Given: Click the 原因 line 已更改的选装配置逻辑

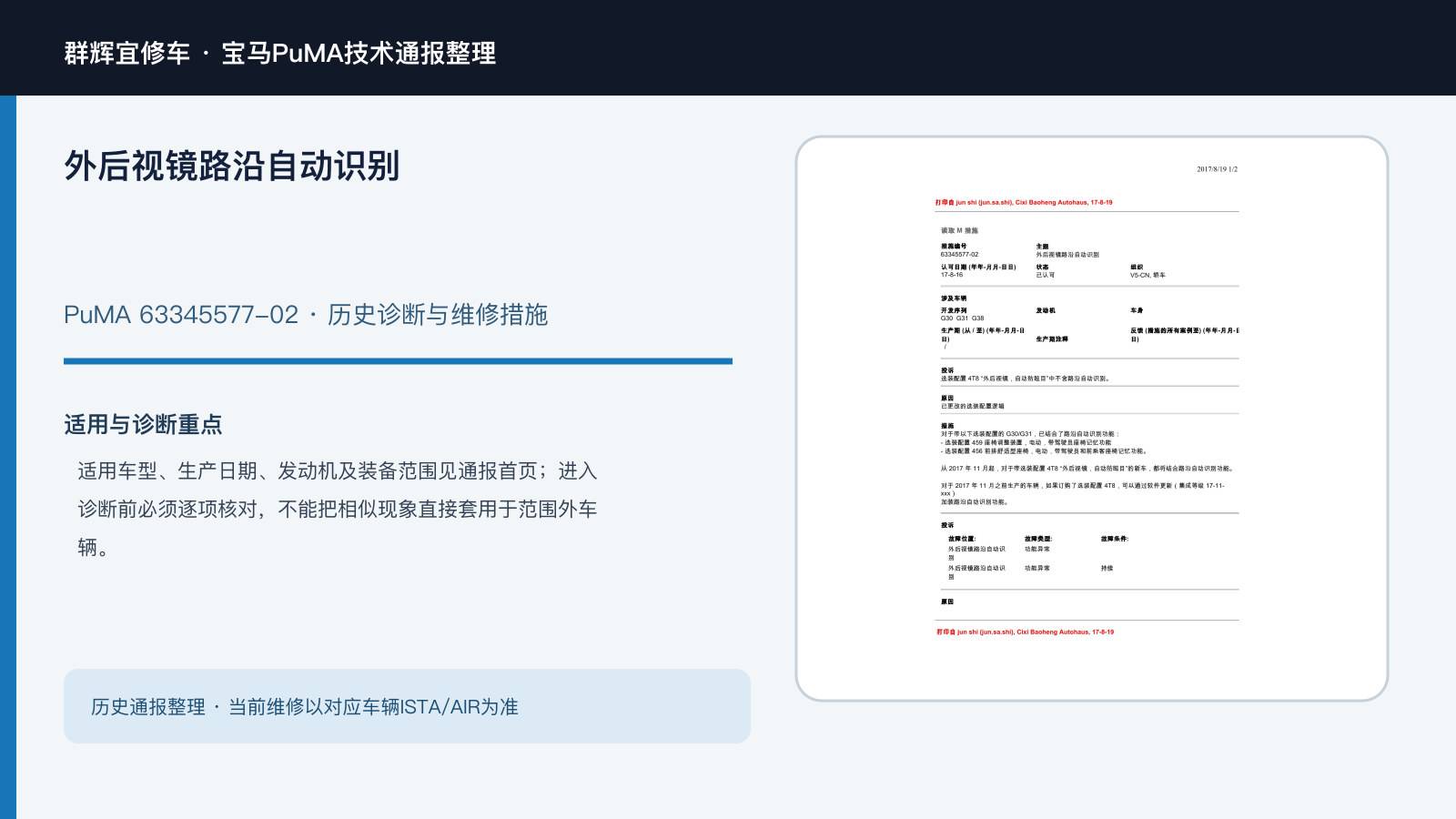Looking at the screenshot, I should pyautogui.click(x=973, y=407).
